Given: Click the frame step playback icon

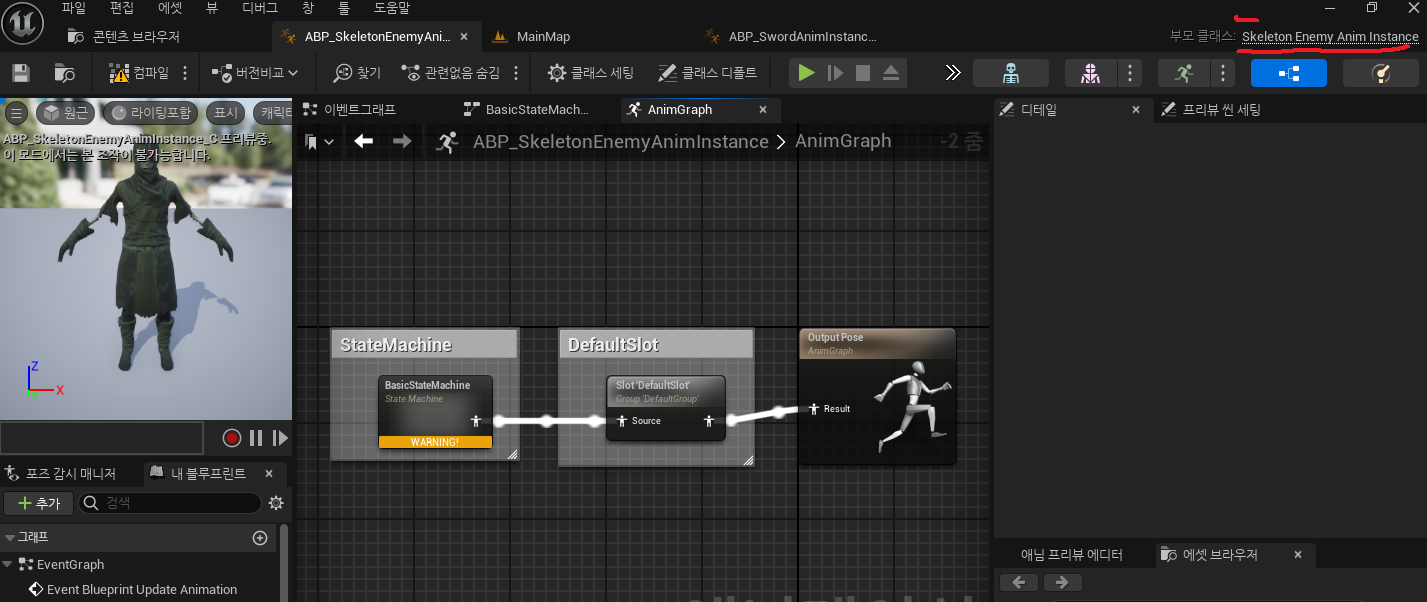Looking at the screenshot, I should 835,73.
